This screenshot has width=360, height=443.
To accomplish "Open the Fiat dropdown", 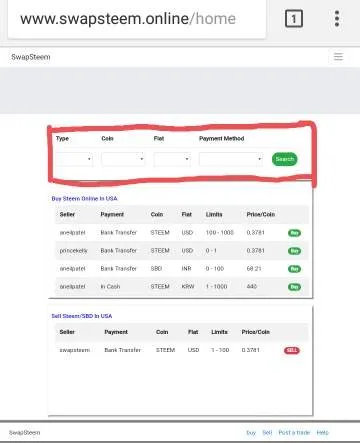I will click(172, 159).
